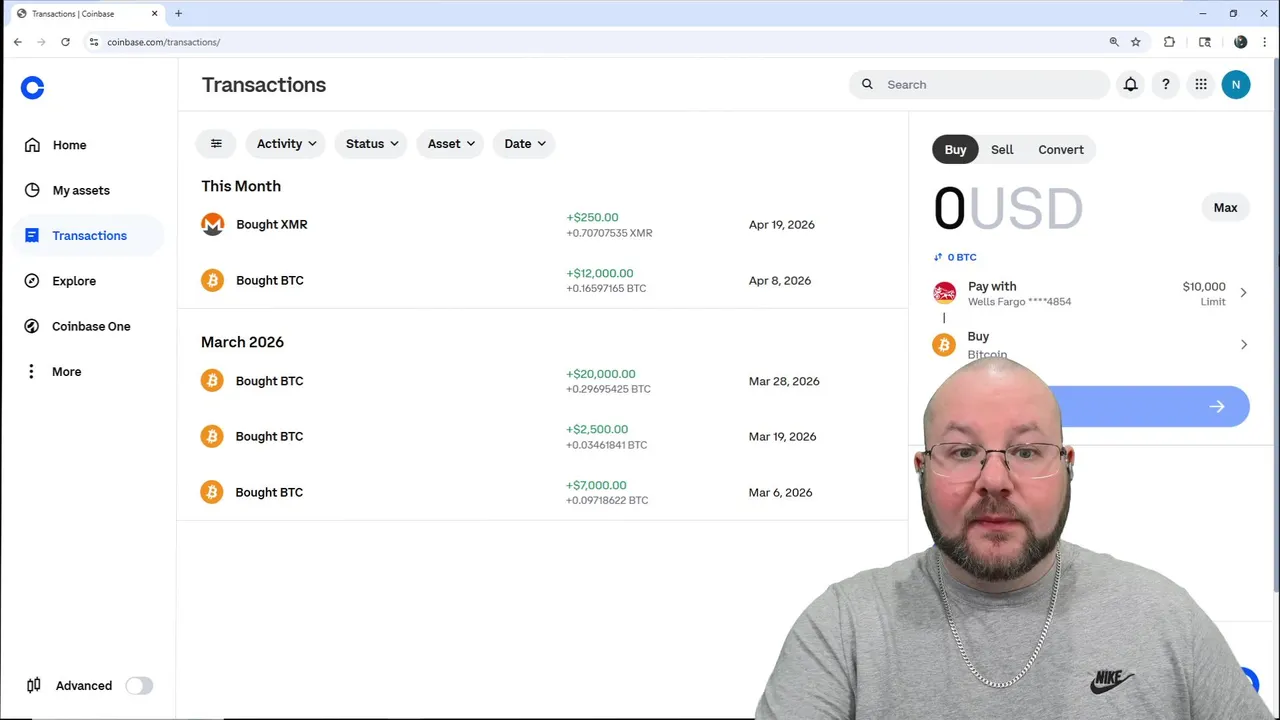Click Bitcoin icon for Mar 19 purchase
Image resolution: width=1280 pixels, height=720 pixels.
(x=212, y=436)
